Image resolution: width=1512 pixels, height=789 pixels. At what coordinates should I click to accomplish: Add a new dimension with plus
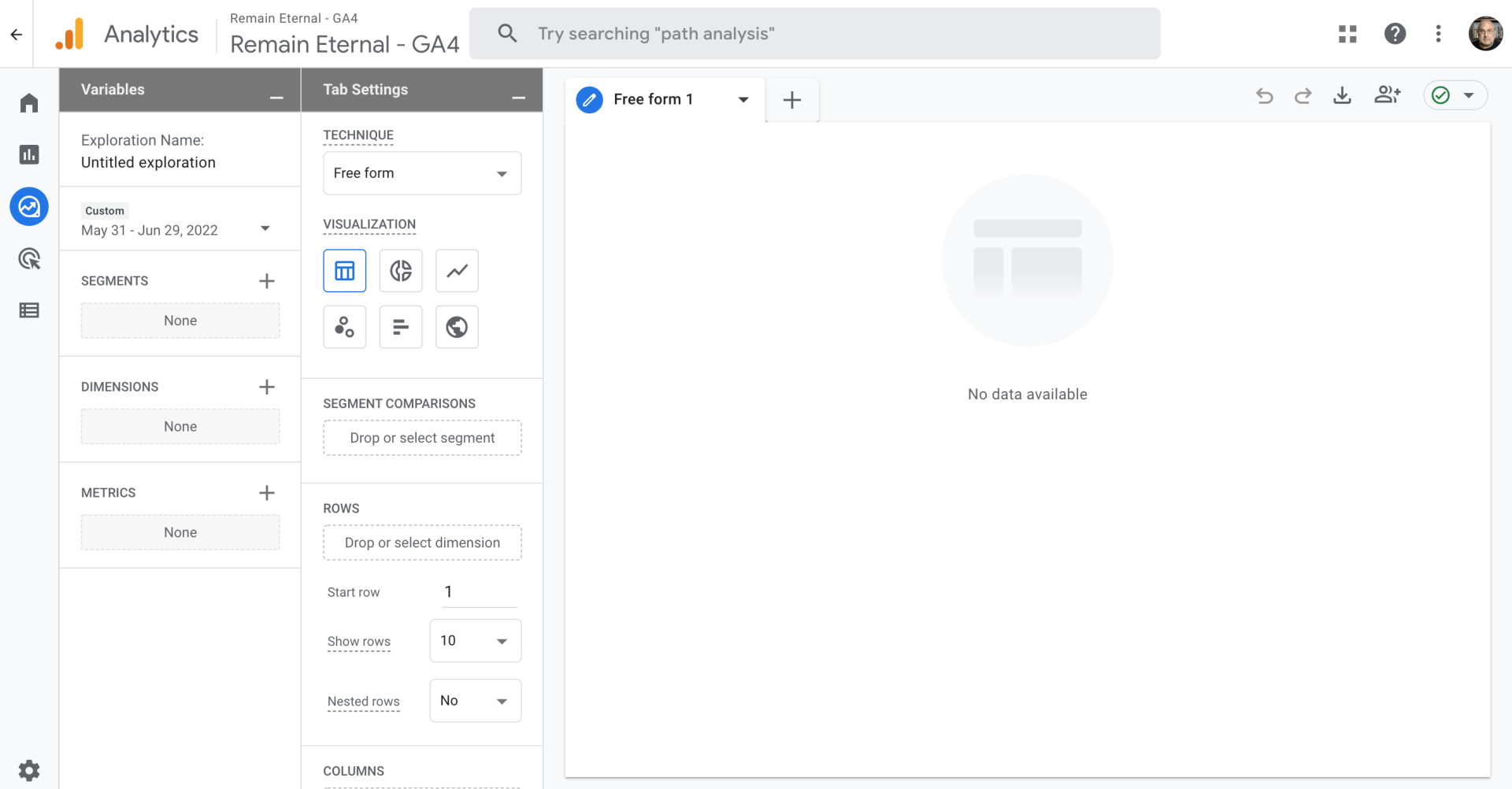pos(267,387)
